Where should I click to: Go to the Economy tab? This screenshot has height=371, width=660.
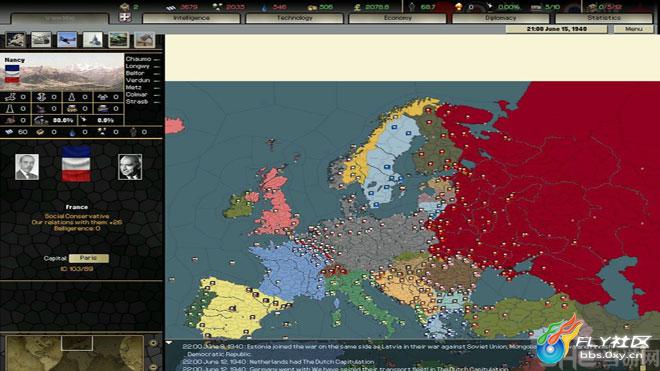(398, 18)
